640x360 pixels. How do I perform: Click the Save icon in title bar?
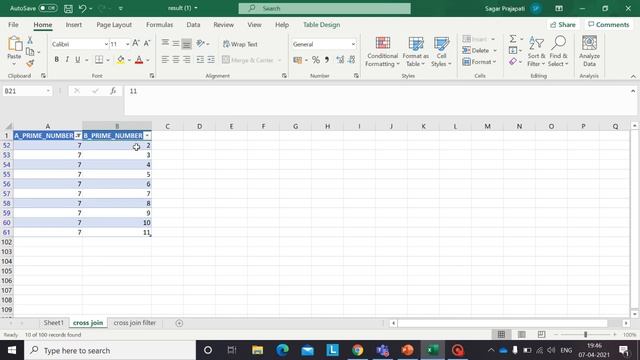pos(68,8)
